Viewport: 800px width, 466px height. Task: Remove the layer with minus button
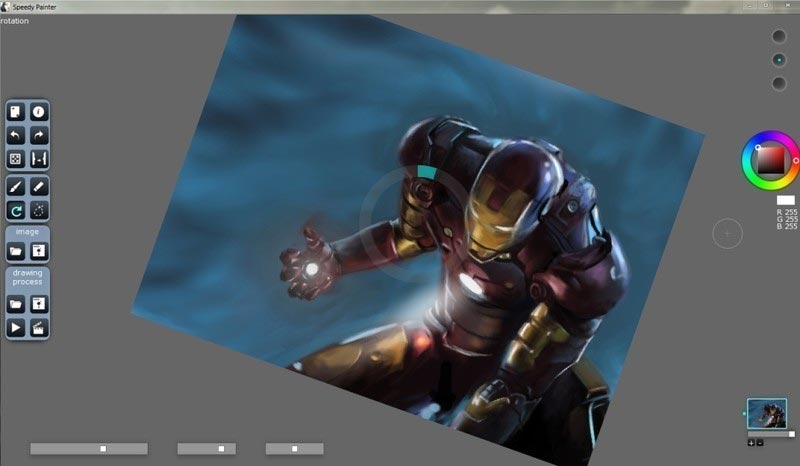[x=760, y=443]
